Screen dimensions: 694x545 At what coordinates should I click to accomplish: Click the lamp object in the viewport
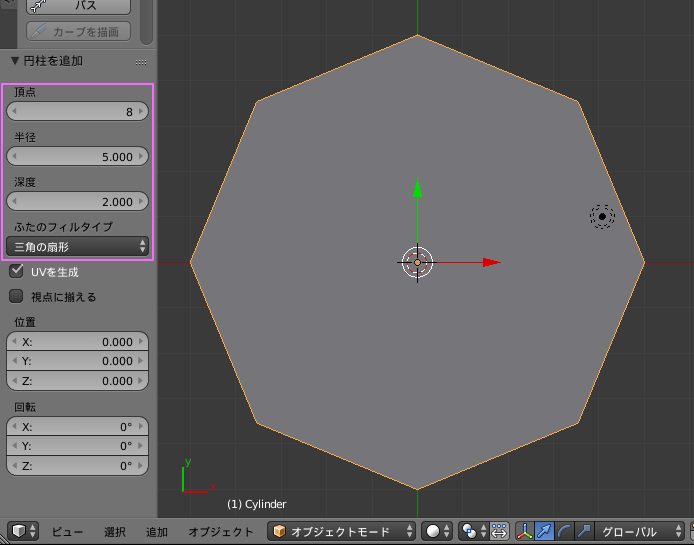tap(602, 216)
